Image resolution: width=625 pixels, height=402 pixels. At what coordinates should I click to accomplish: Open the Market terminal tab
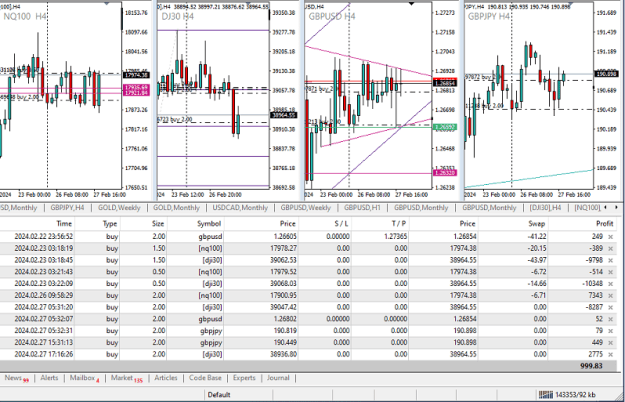pos(126,378)
